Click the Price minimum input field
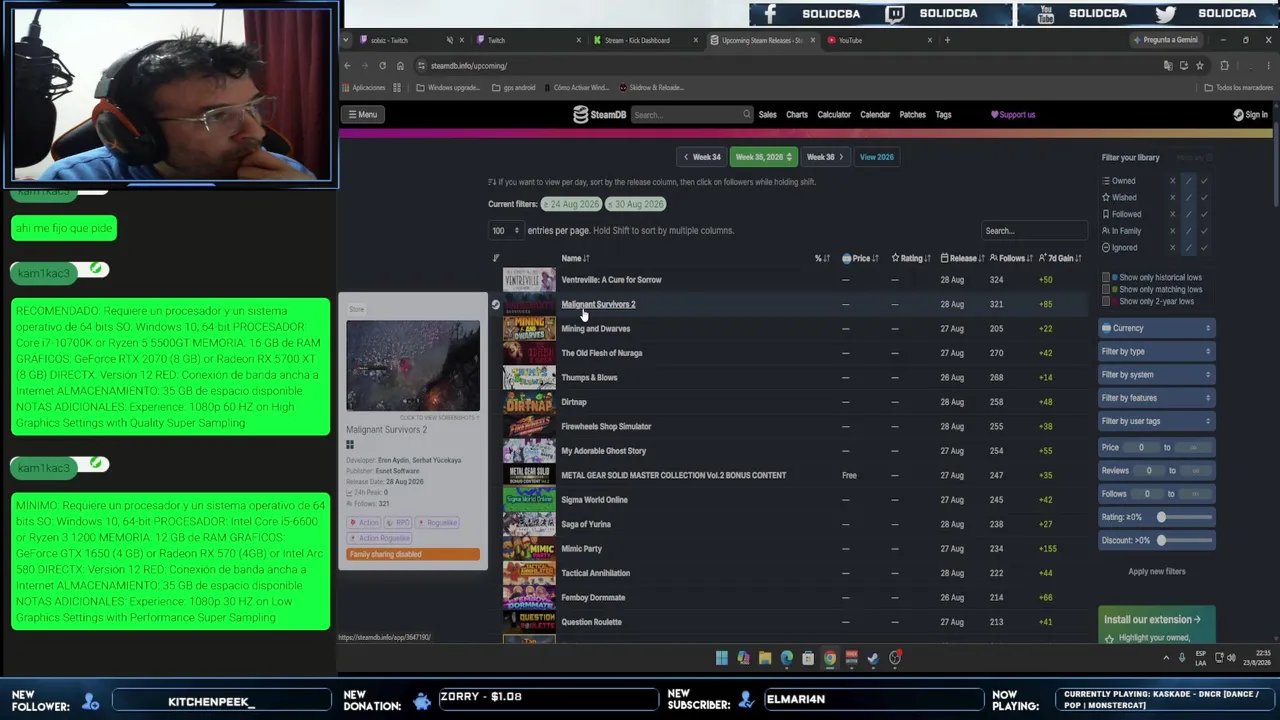This screenshot has width=1280, height=720. point(1141,448)
